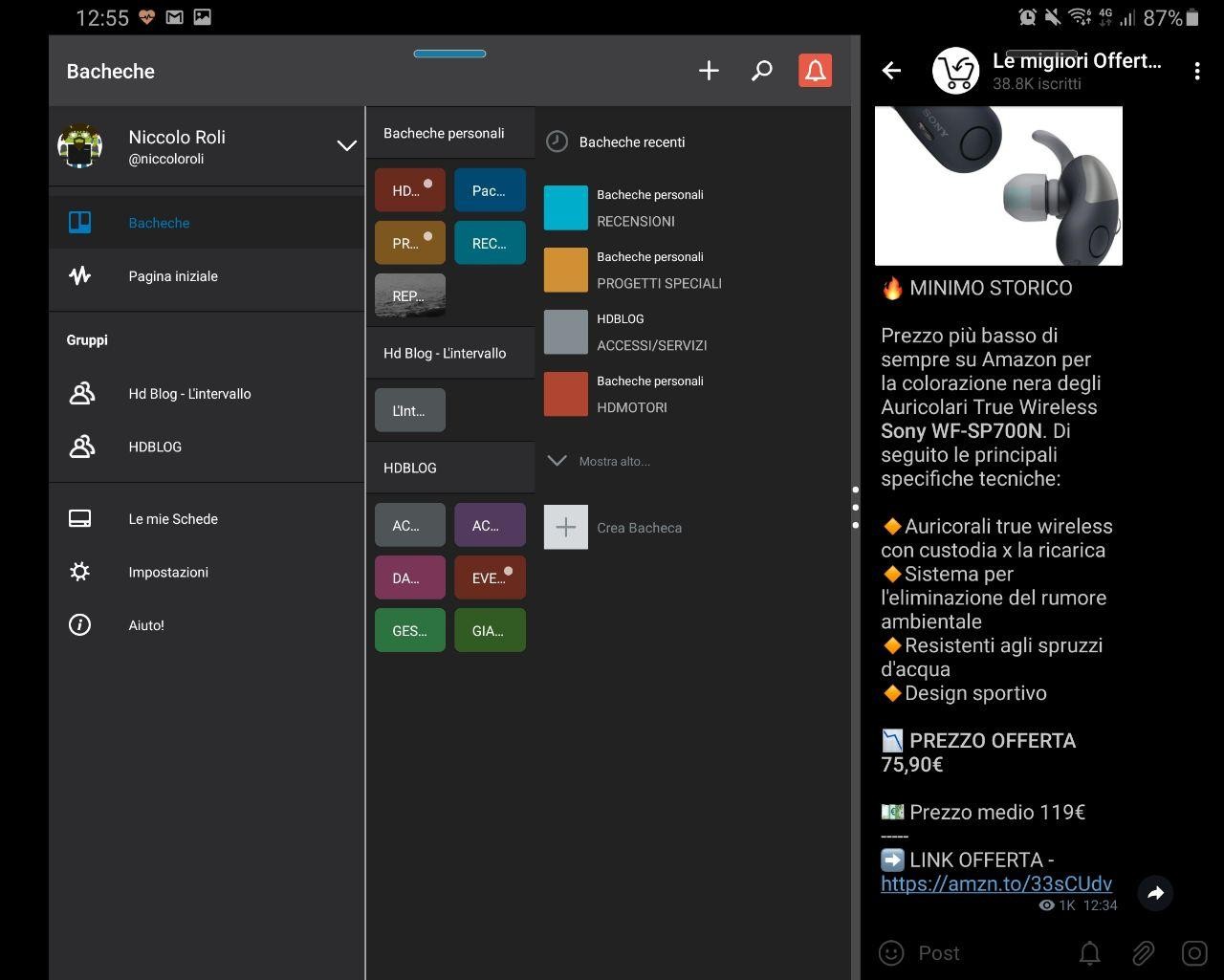Viewport: 1224px width, 980px height.
Task: Tap the split-screen divider handle dots
Action: (x=855, y=507)
